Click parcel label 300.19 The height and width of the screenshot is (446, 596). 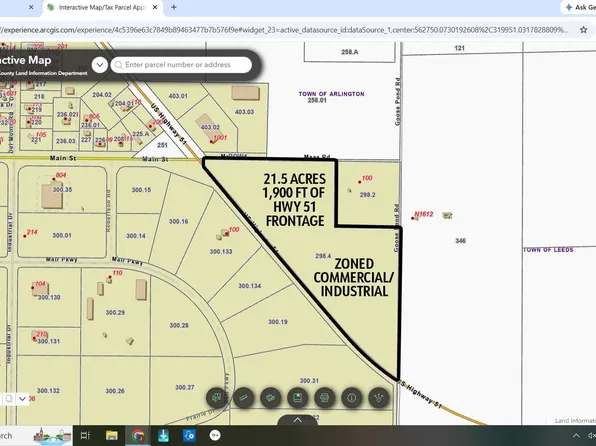point(278,322)
